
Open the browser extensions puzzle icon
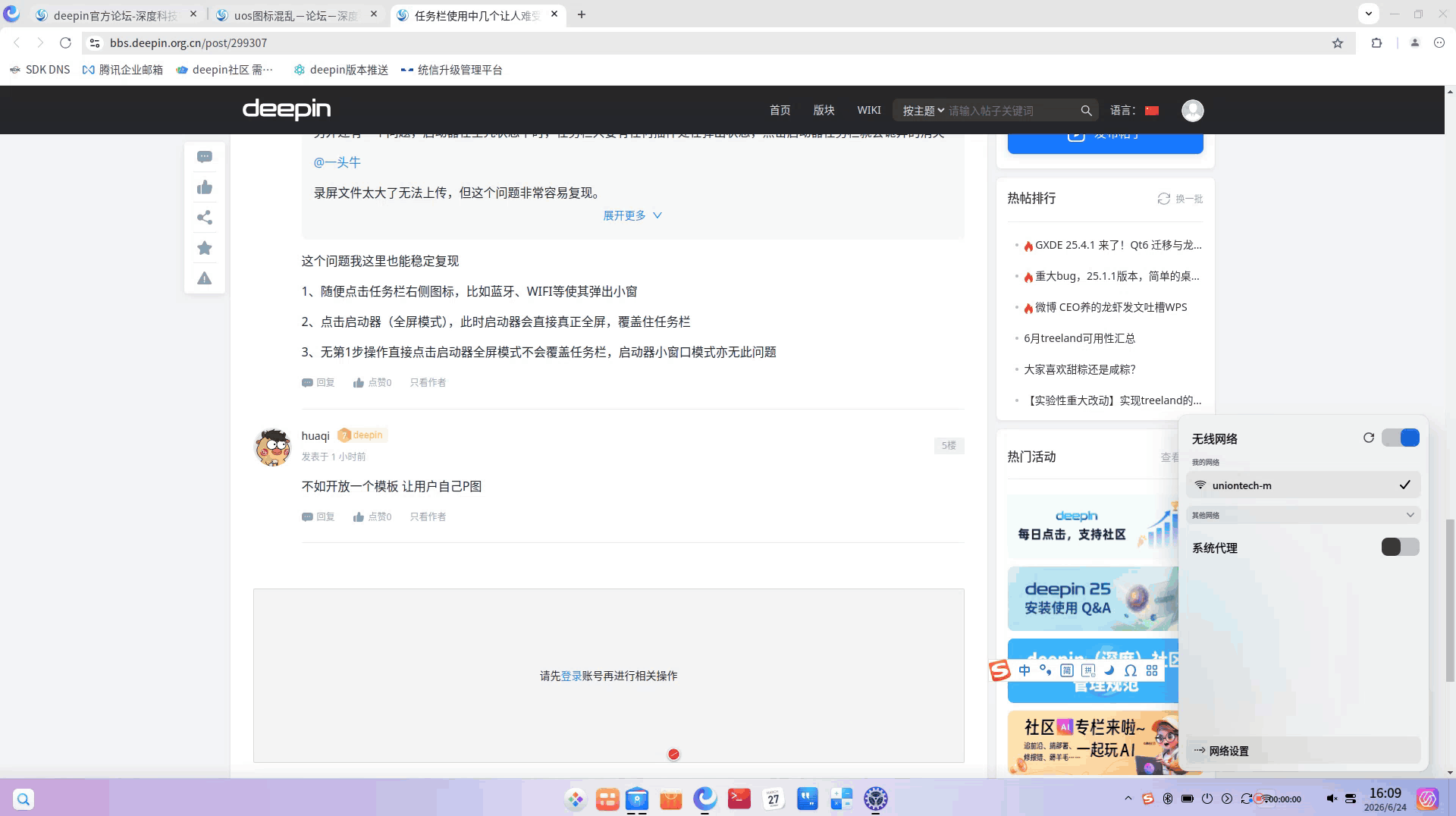pyautogui.click(x=1376, y=43)
